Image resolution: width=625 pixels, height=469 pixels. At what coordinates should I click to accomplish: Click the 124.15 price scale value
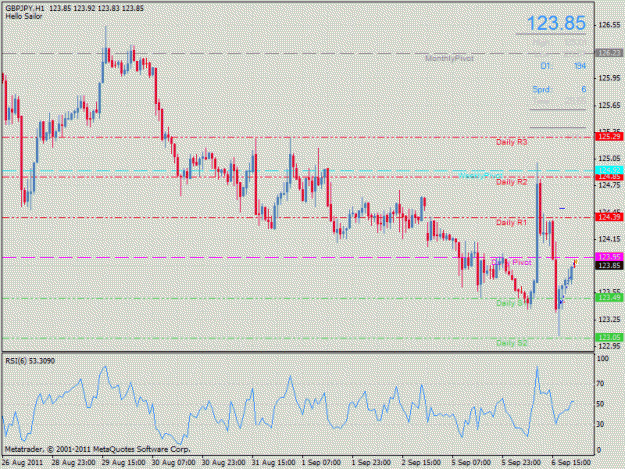click(609, 239)
